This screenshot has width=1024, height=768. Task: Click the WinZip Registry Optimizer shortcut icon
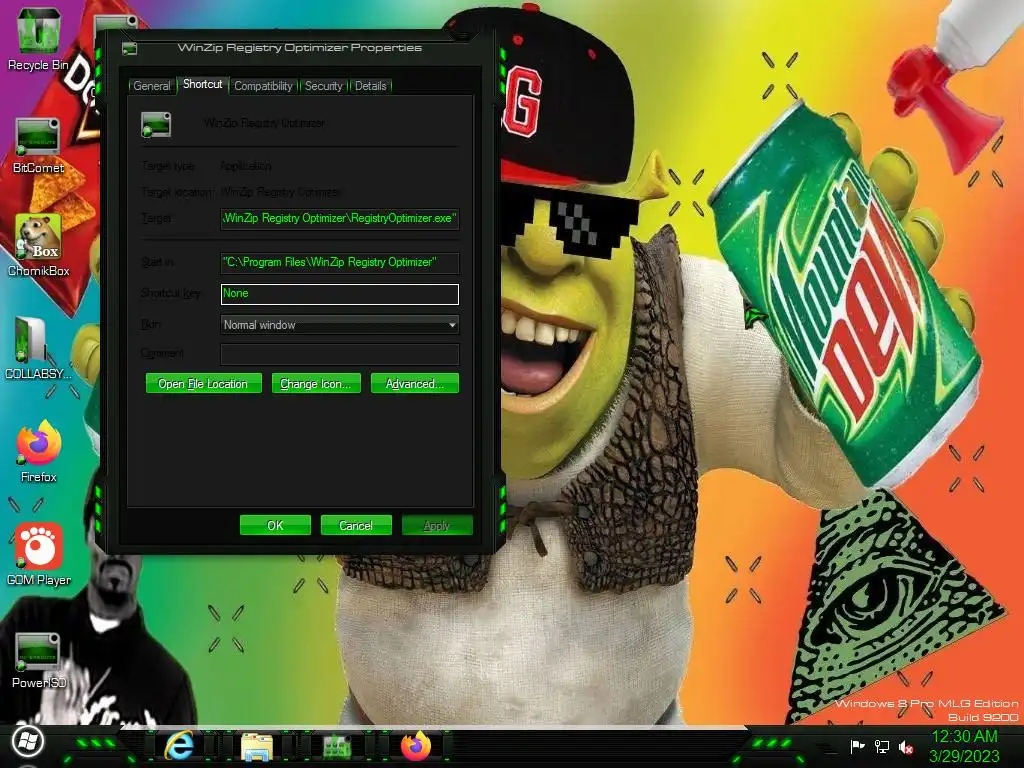tap(156, 124)
